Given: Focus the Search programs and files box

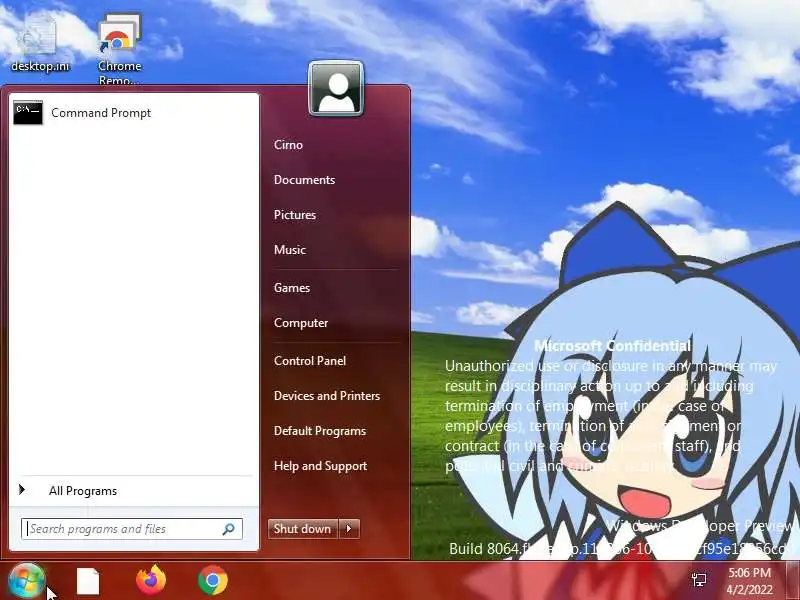Looking at the screenshot, I should pos(132,529).
